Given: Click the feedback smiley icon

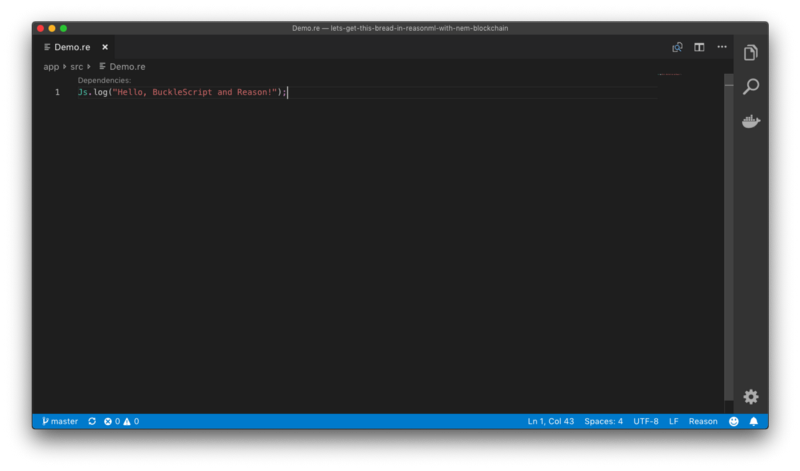Looking at the screenshot, I should (x=734, y=421).
